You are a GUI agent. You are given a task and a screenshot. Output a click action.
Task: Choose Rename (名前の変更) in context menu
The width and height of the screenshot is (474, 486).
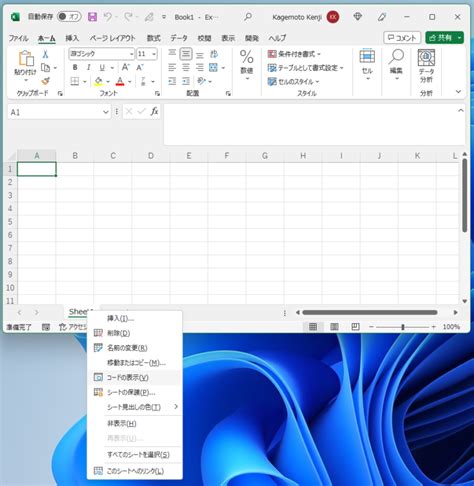(x=135, y=348)
